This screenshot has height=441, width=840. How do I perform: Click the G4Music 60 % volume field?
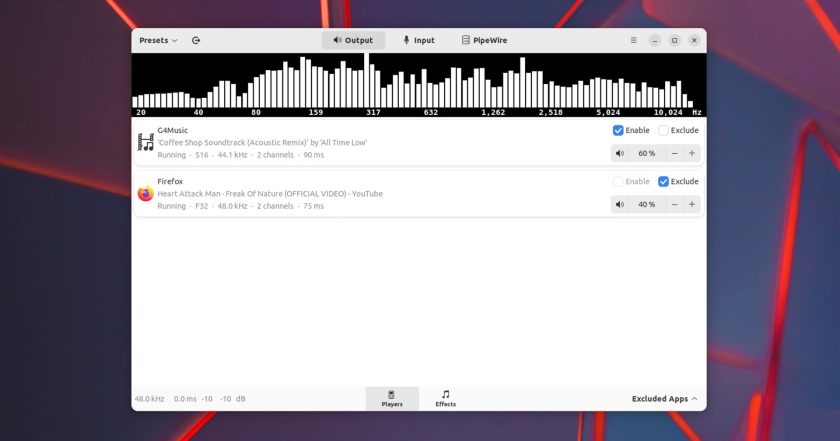click(647, 153)
